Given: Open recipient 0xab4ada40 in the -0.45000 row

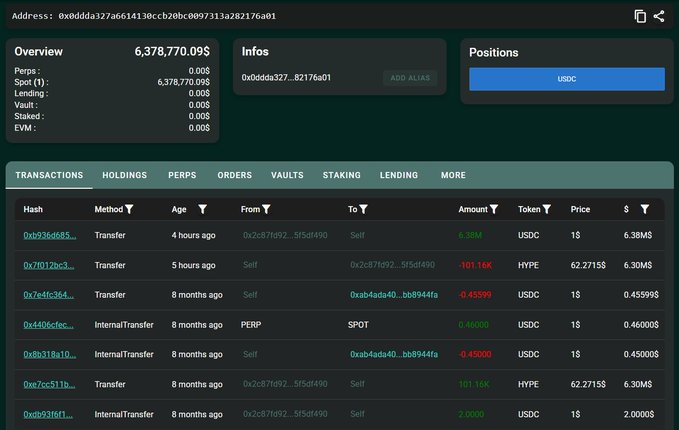Looking at the screenshot, I should [394, 354].
